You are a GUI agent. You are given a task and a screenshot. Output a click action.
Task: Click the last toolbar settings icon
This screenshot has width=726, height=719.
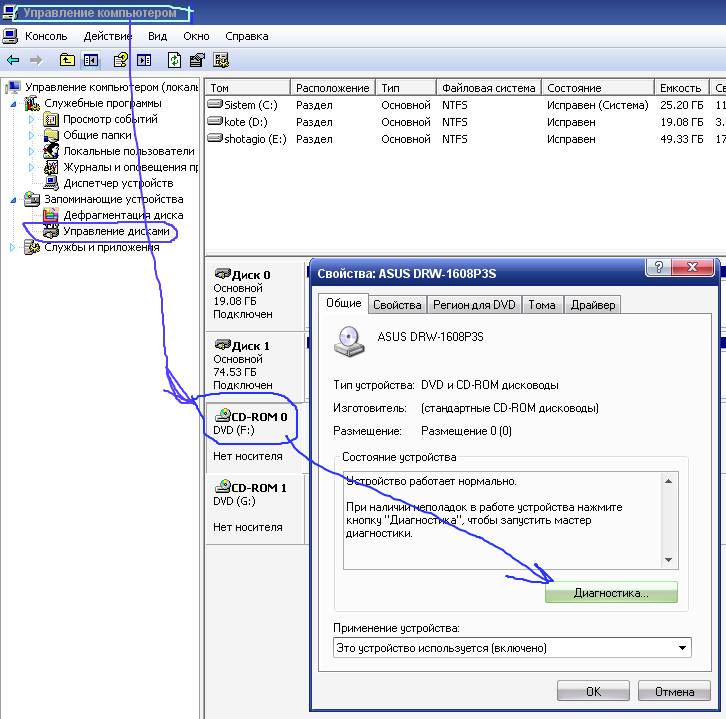(x=221, y=60)
